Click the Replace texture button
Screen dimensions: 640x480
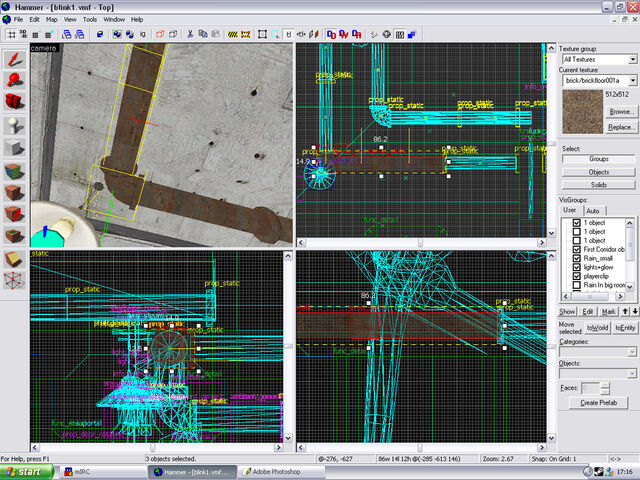[x=621, y=127]
